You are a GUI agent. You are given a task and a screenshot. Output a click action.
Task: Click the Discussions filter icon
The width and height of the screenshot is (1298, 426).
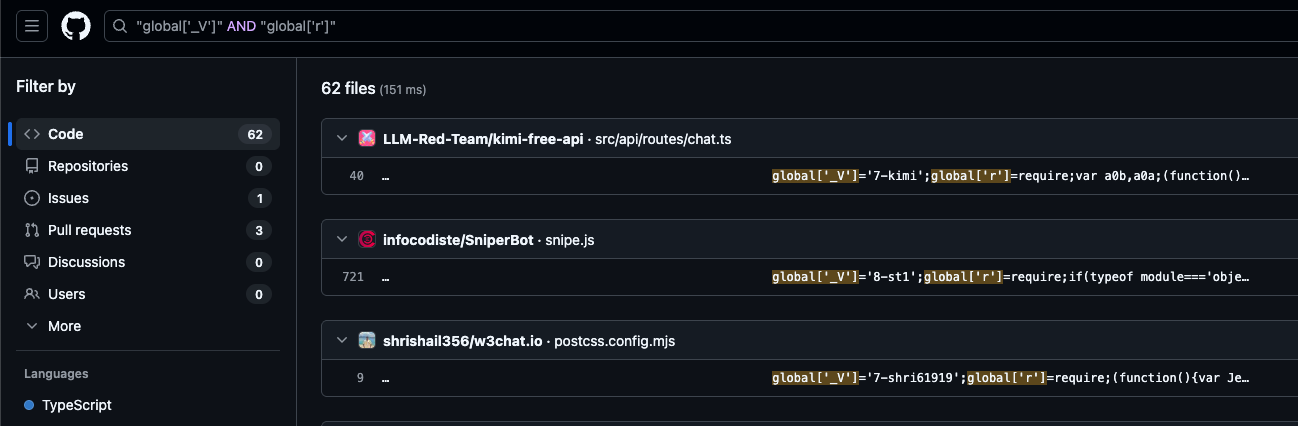click(x=32, y=262)
